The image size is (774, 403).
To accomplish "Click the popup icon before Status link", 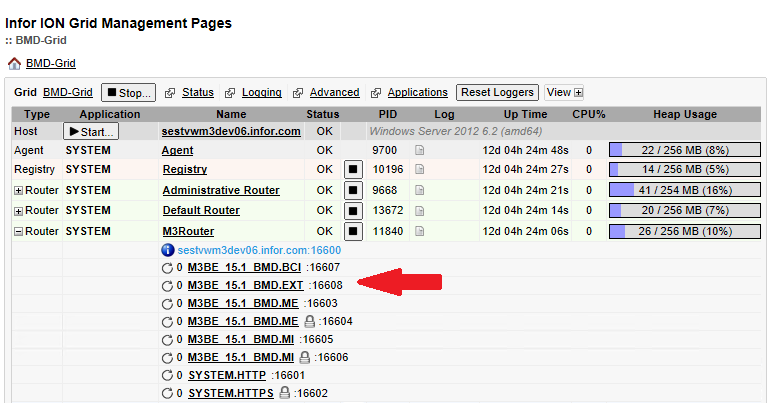I will (170, 93).
